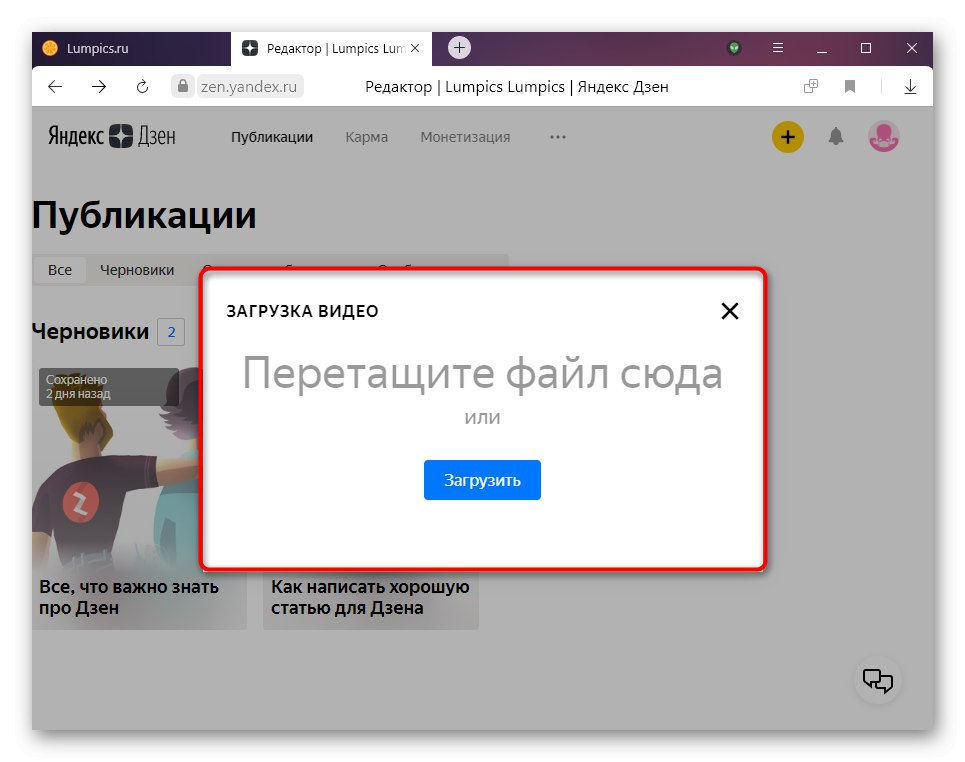Open the feedback chat bubble in the corner
This screenshot has width=965, height=762.
click(x=877, y=680)
